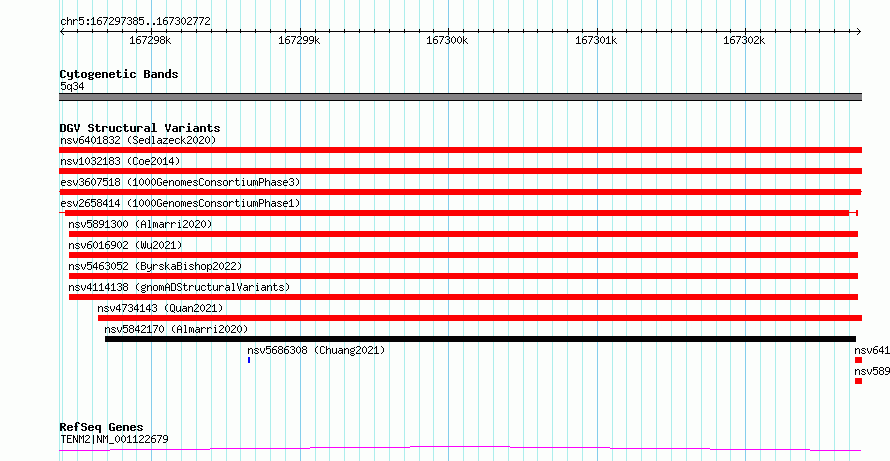Click the nsv6401832 (Sedlazeck2020) variant label

pyautogui.click(x=138, y=140)
